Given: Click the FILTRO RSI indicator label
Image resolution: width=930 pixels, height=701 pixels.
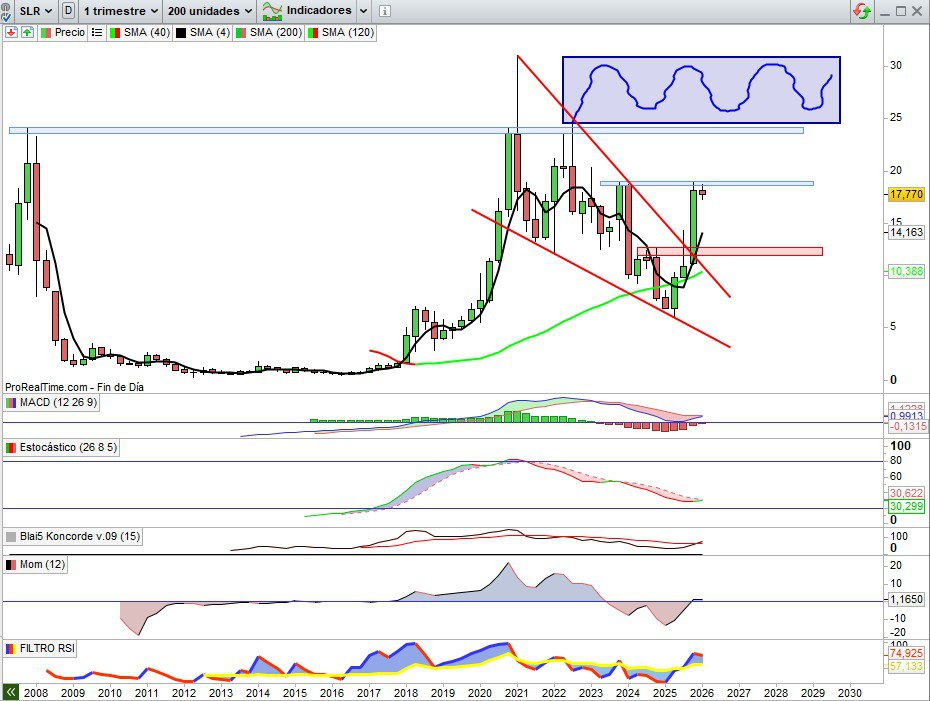Looking at the screenshot, I should [x=47, y=648].
